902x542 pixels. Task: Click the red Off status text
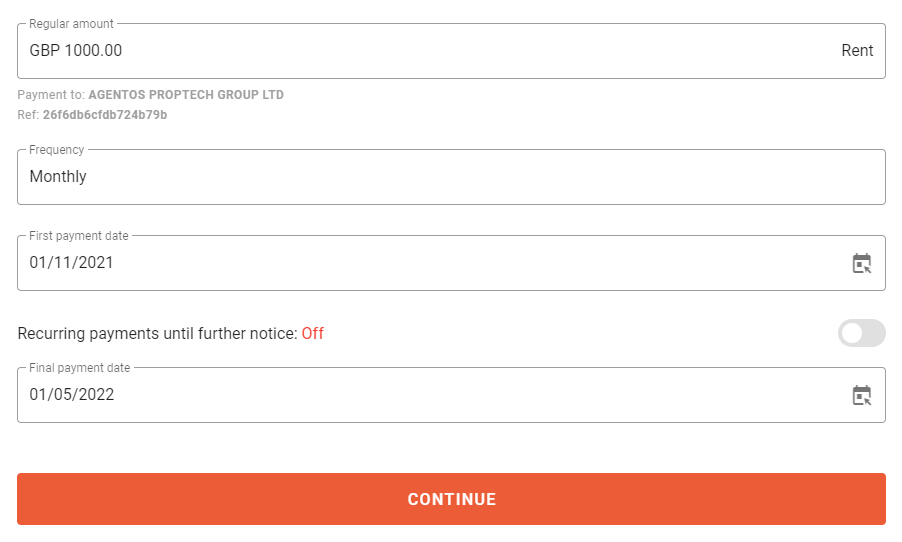pyautogui.click(x=313, y=334)
